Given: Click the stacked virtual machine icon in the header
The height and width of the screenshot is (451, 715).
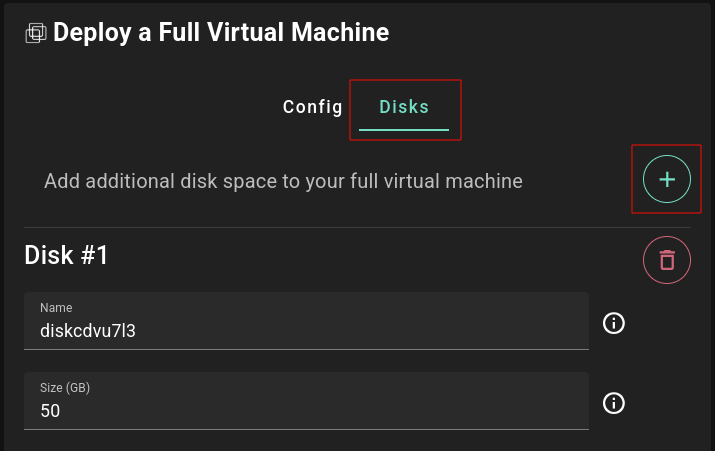Looking at the screenshot, I should tap(36, 33).
